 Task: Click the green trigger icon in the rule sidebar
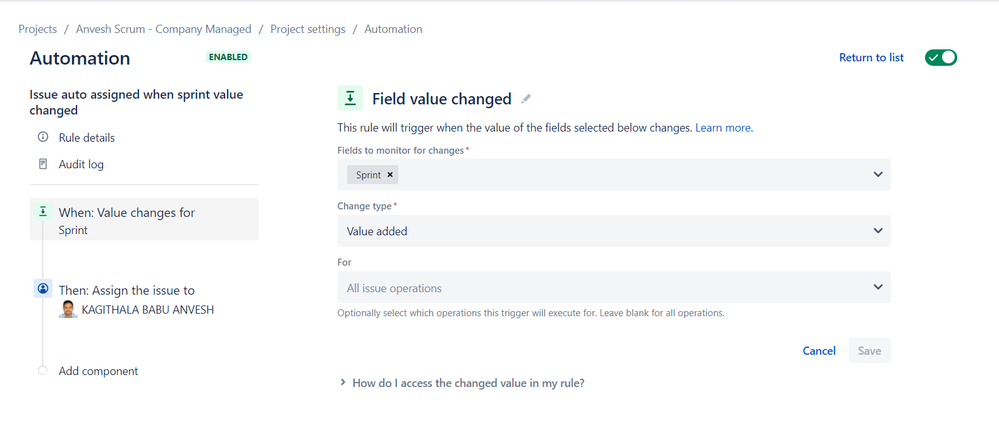(x=43, y=212)
